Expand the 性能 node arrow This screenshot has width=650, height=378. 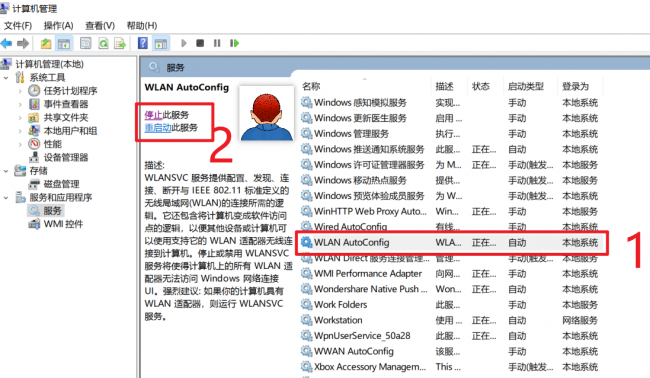point(20,144)
